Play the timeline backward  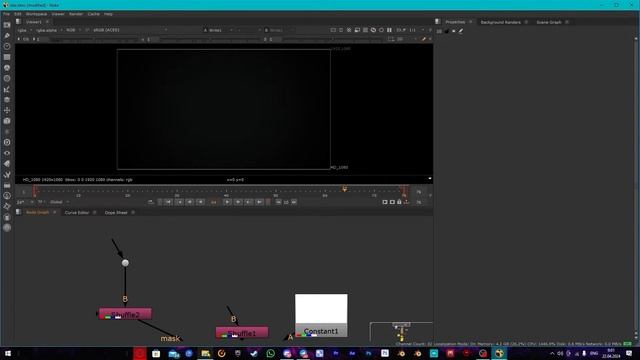coord(200,202)
